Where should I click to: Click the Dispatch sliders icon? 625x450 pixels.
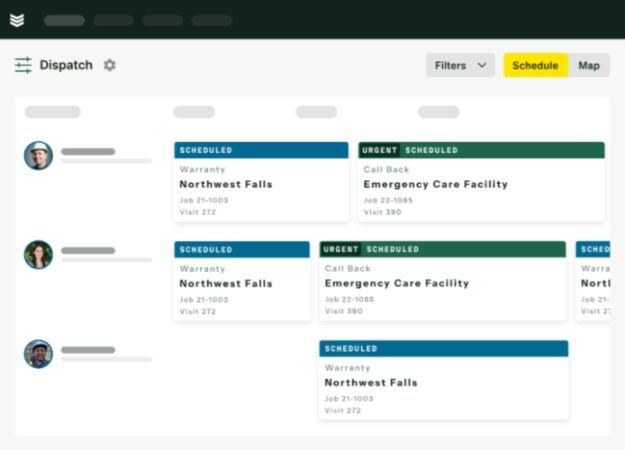[23, 65]
